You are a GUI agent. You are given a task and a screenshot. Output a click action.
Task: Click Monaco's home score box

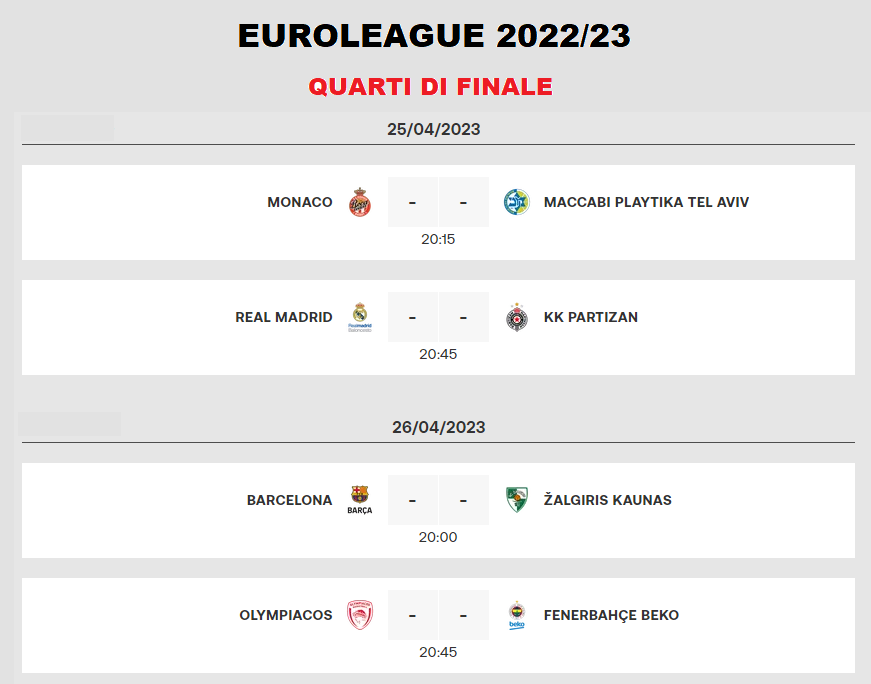pos(412,202)
